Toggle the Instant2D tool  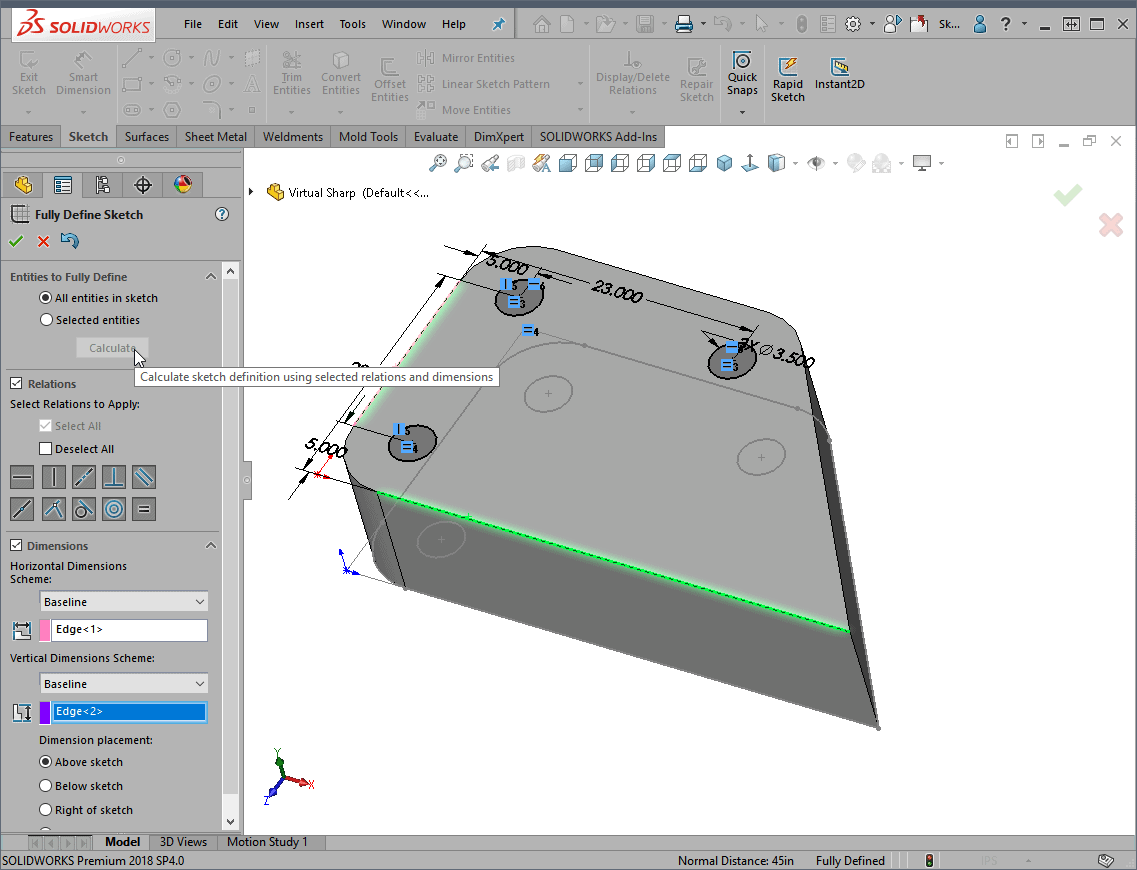pos(839,74)
